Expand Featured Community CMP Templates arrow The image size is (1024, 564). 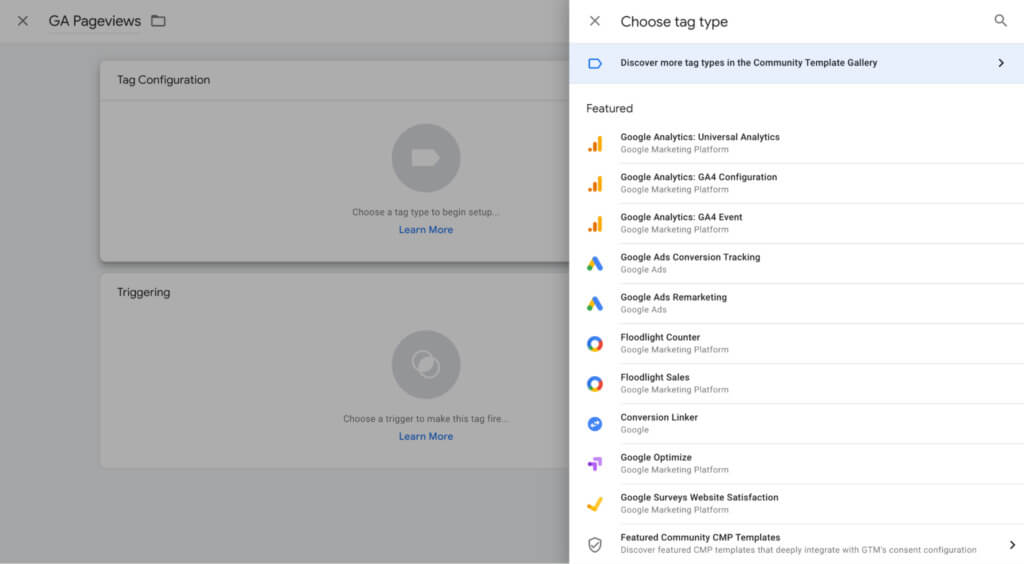1011,545
